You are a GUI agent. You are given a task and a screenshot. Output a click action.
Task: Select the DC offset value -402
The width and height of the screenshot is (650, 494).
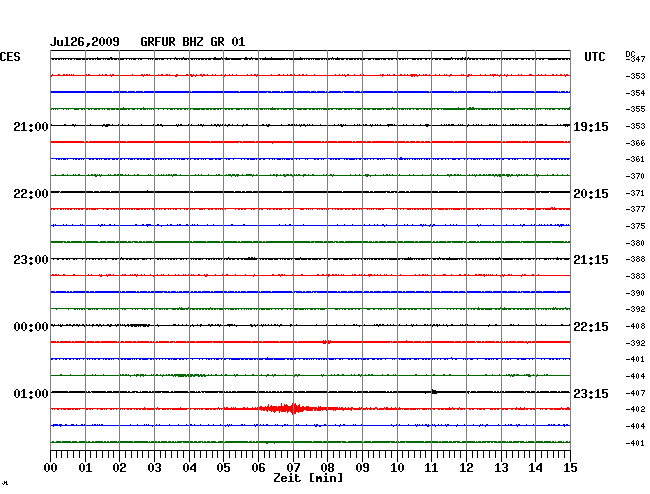[635, 409]
